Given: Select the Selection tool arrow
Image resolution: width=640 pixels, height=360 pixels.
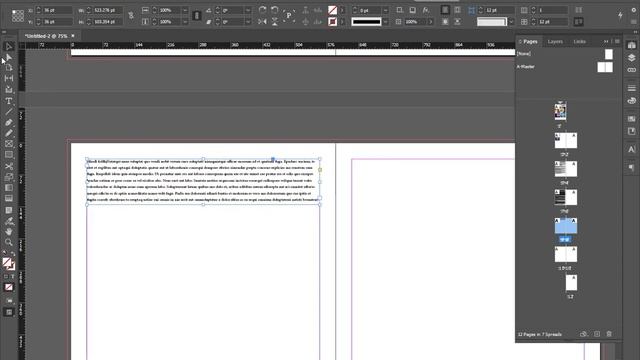Looking at the screenshot, I should (9, 46).
